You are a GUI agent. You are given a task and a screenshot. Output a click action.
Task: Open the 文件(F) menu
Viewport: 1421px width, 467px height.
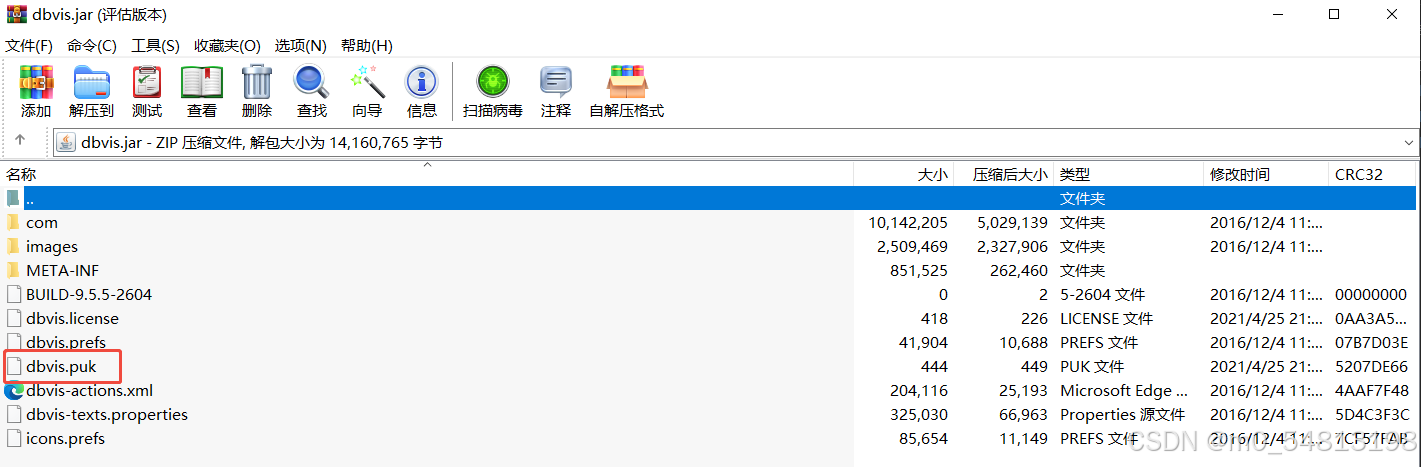[29, 46]
